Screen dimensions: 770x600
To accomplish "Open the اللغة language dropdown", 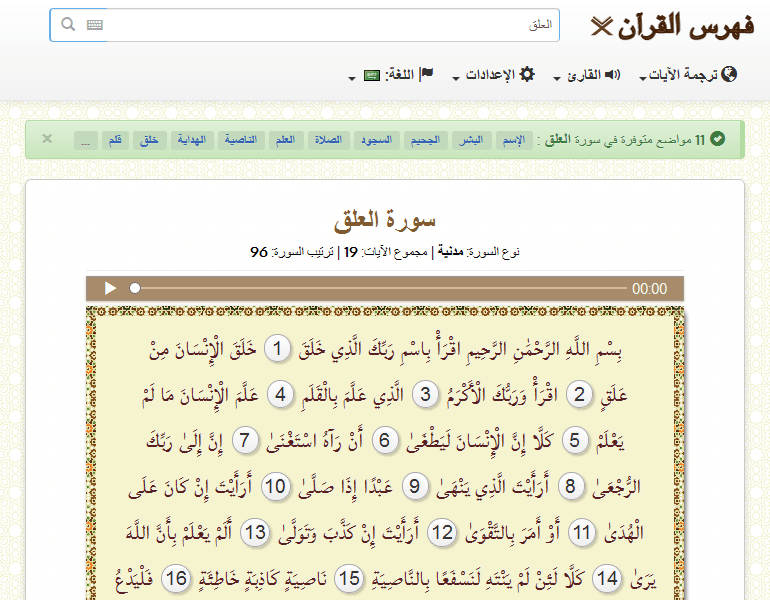I will coord(391,75).
